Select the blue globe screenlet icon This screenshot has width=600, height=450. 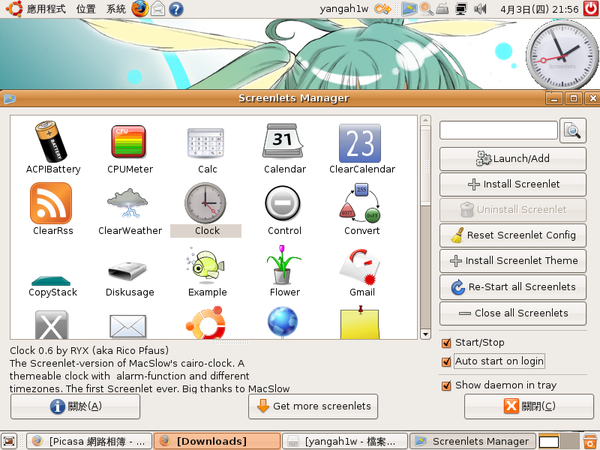coord(283,323)
